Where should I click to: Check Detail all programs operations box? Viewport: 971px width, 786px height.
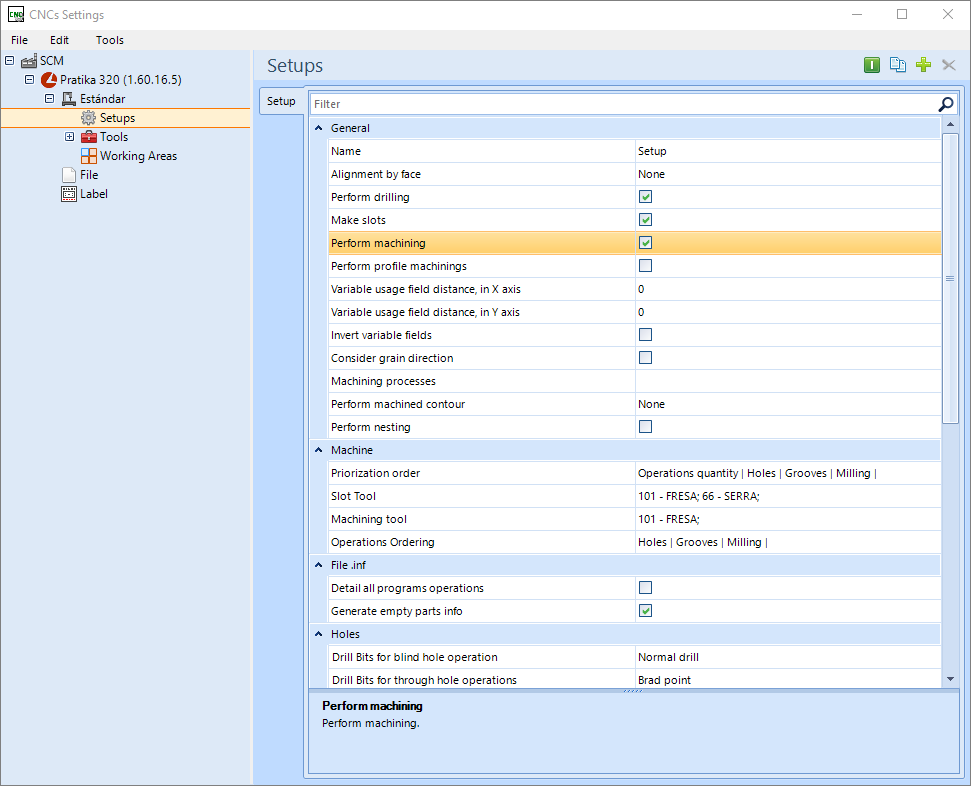point(645,588)
